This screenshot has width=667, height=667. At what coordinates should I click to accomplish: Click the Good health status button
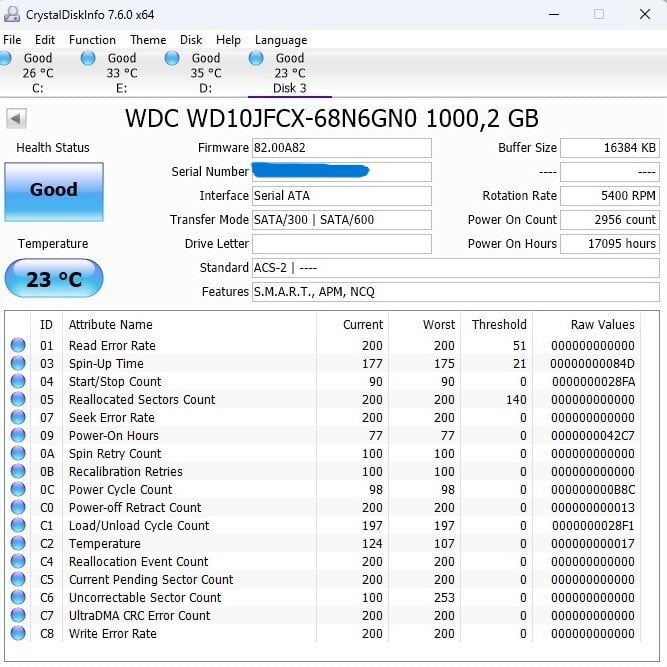[54, 191]
